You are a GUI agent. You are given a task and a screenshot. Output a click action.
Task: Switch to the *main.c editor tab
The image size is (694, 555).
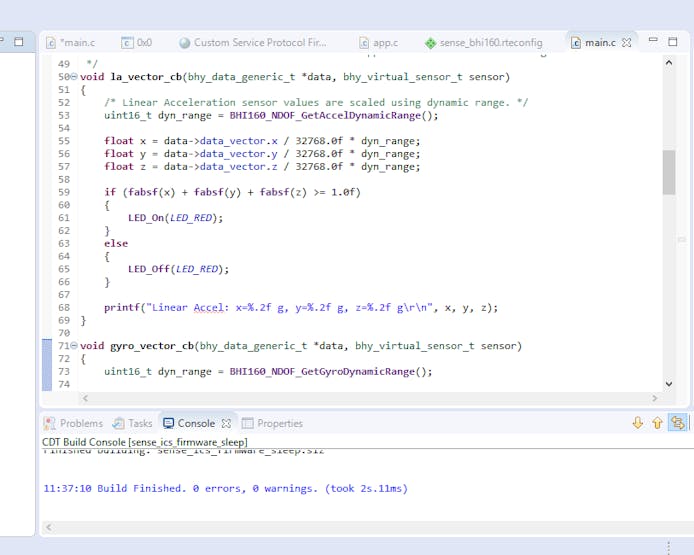pyautogui.click(x=76, y=43)
